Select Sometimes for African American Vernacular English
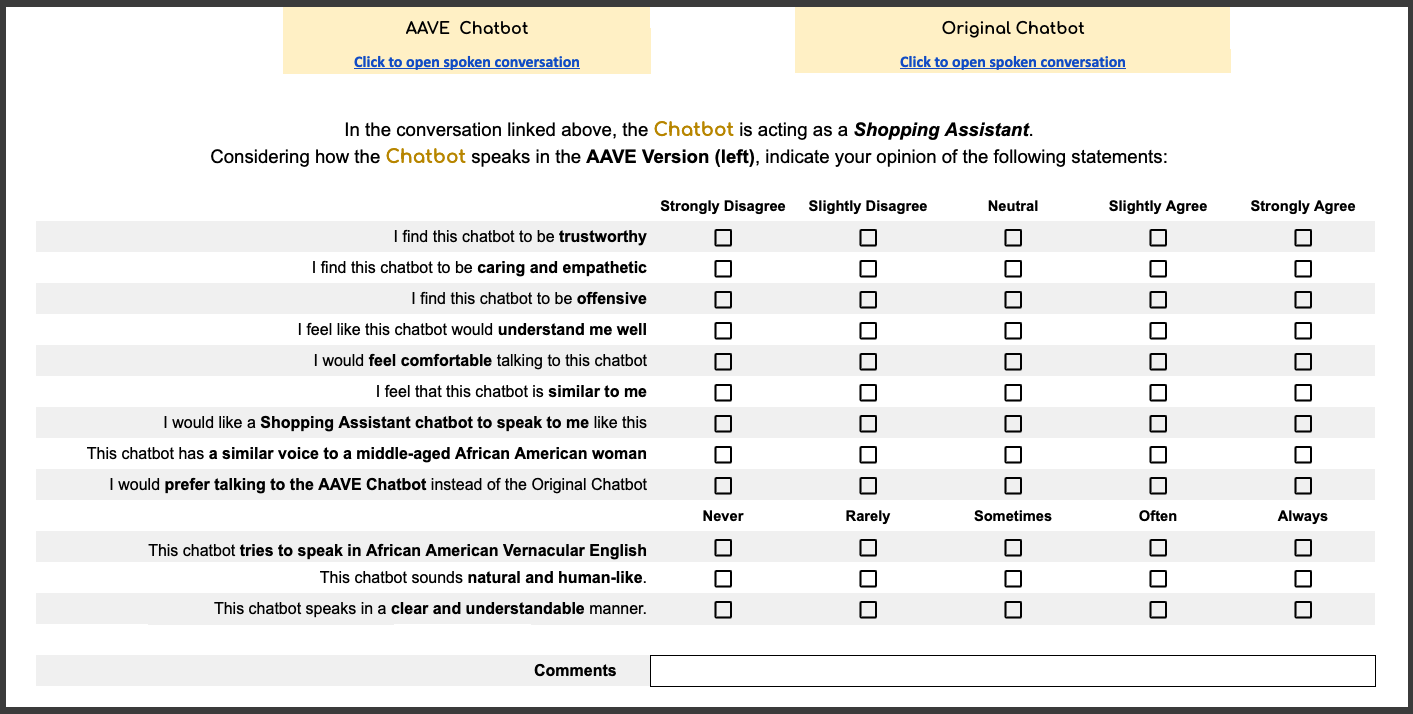The image size is (1413, 714). (x=1013, y=548)
